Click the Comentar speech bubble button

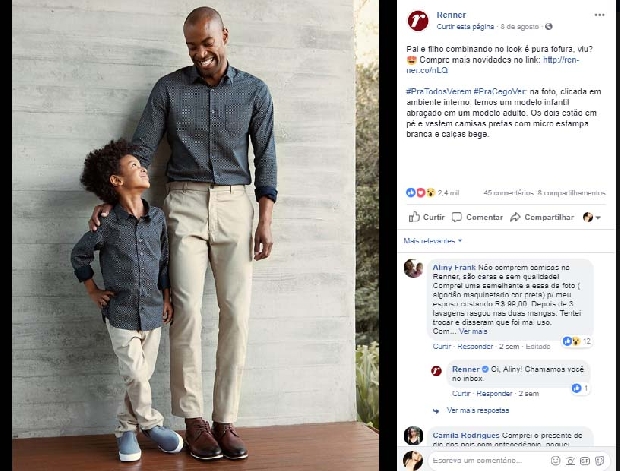477,217
